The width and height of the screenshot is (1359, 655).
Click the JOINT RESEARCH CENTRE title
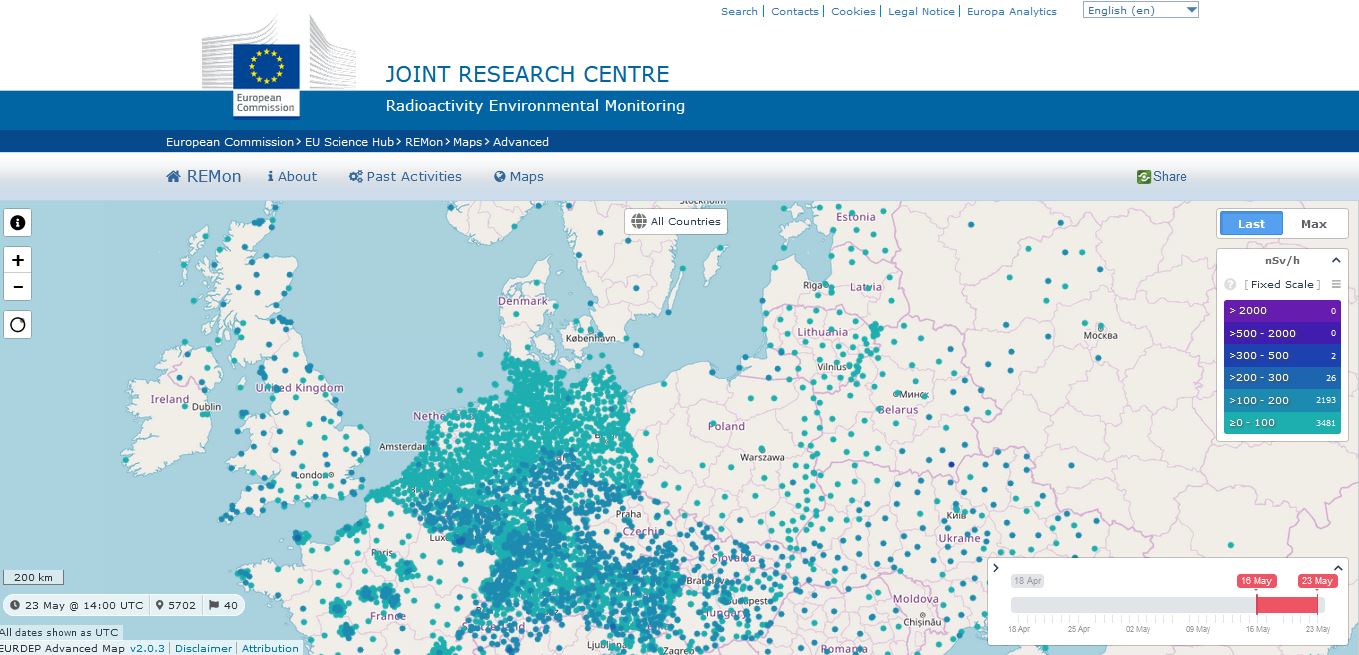527,74
